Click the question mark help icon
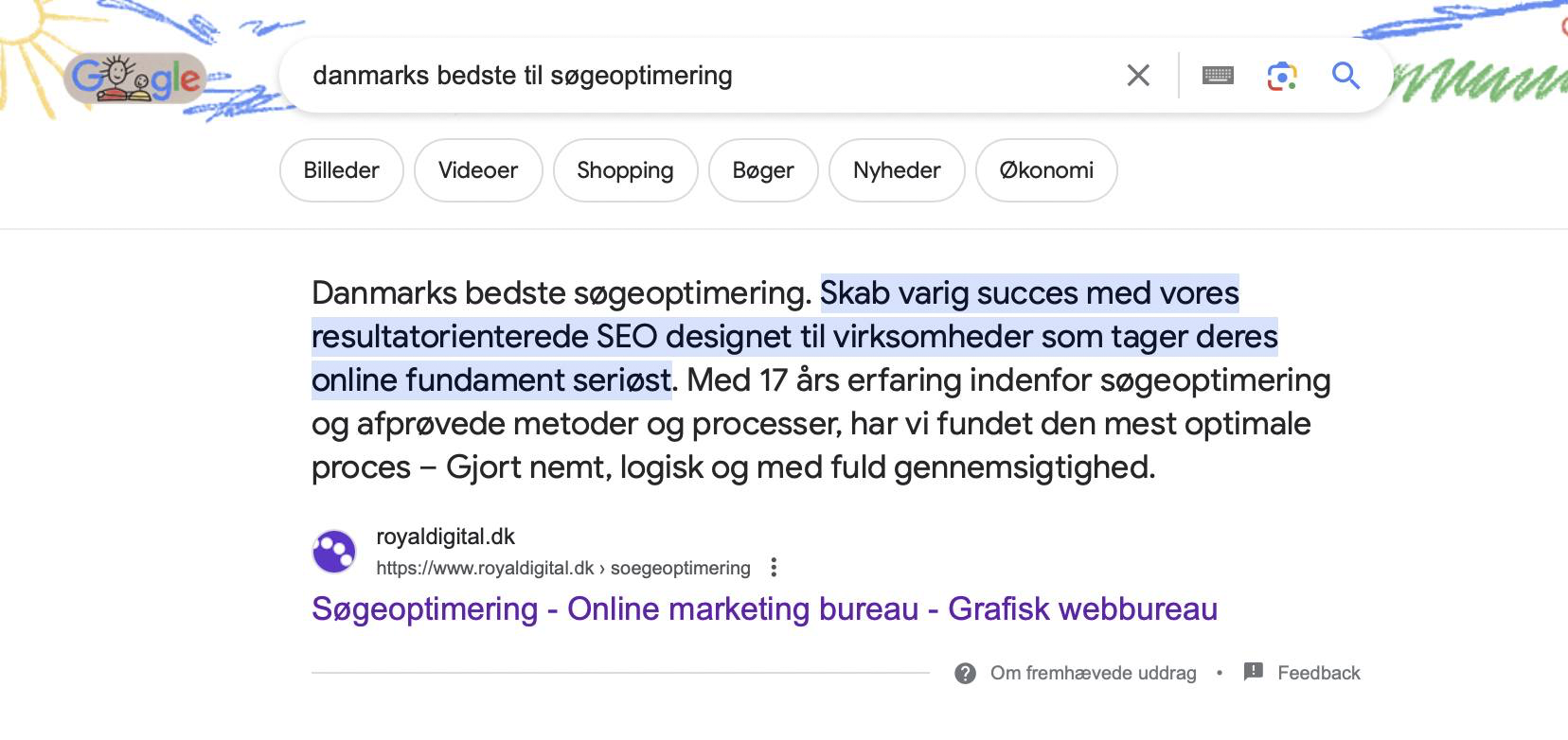The height and width of the screenshot is (740, 1568). (x=965, y=674)
